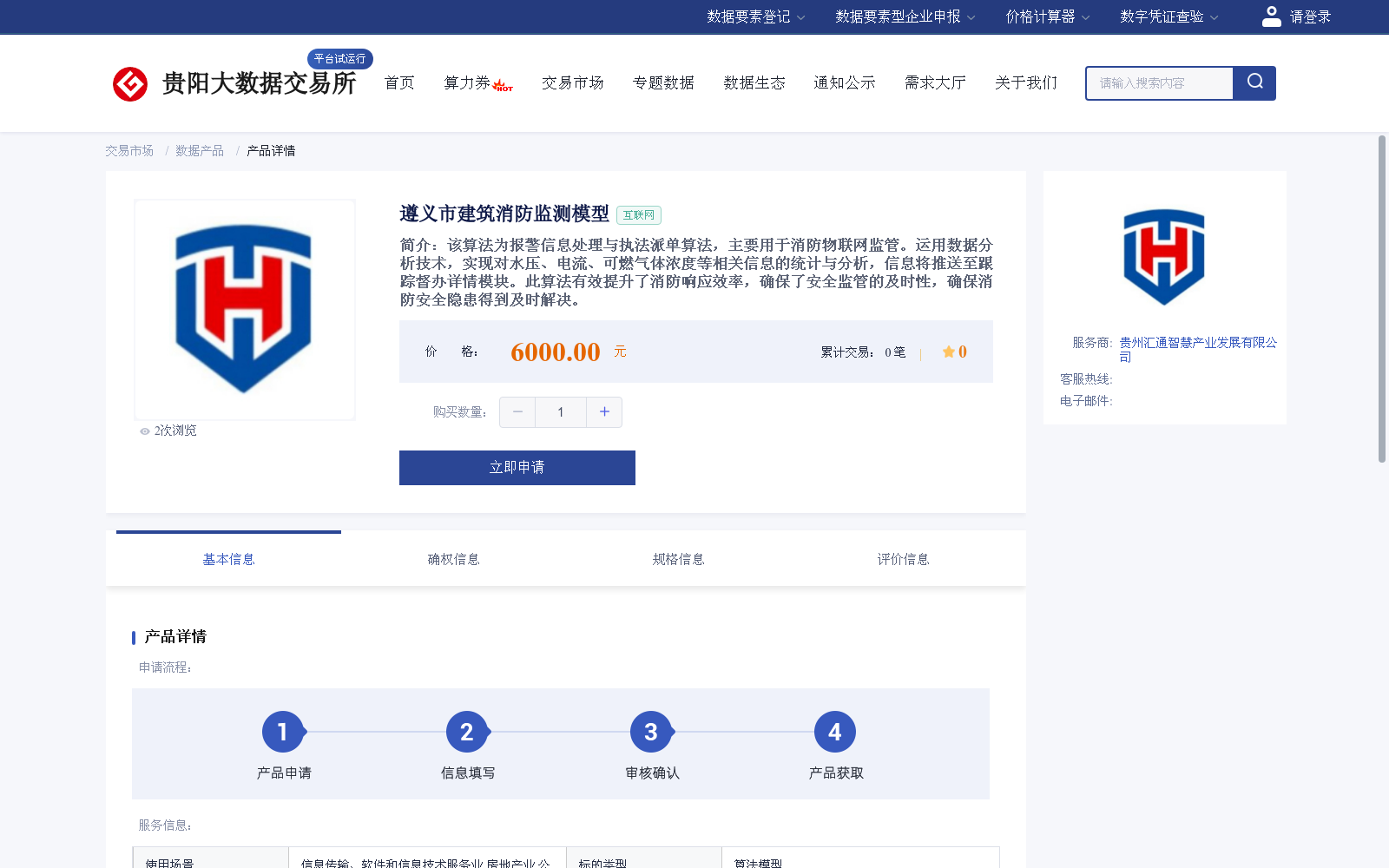Expand the 数据要素登记 dropdown

(756, 16)
